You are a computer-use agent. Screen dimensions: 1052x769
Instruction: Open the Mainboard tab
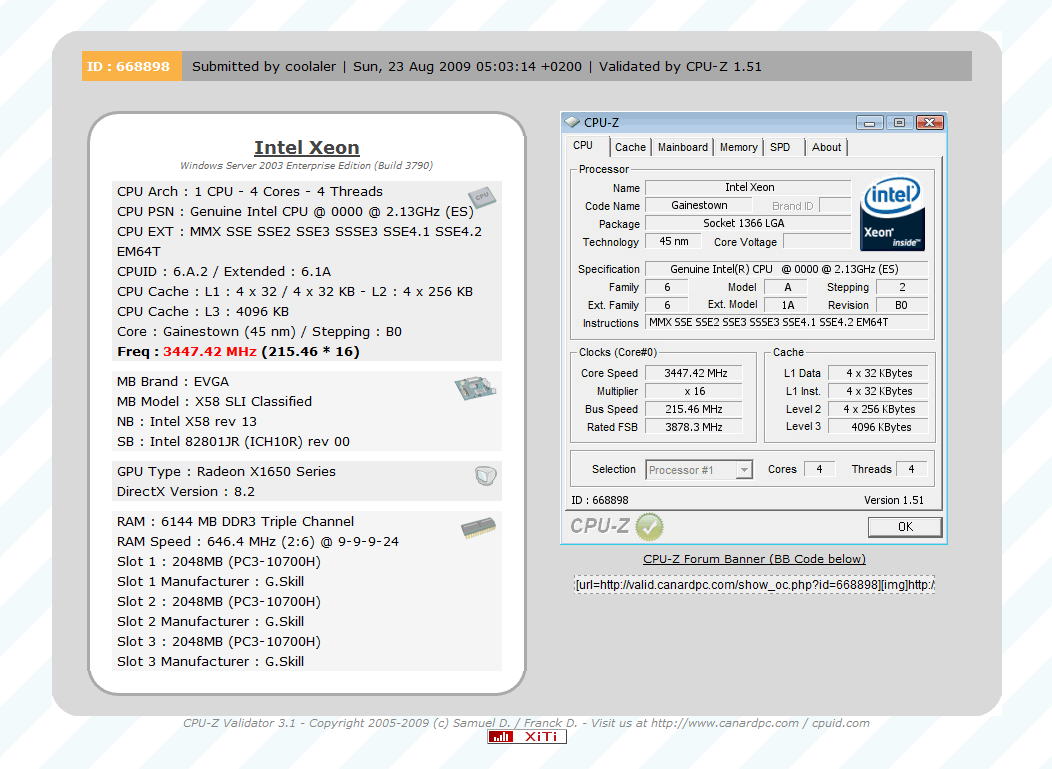point(682,147)
